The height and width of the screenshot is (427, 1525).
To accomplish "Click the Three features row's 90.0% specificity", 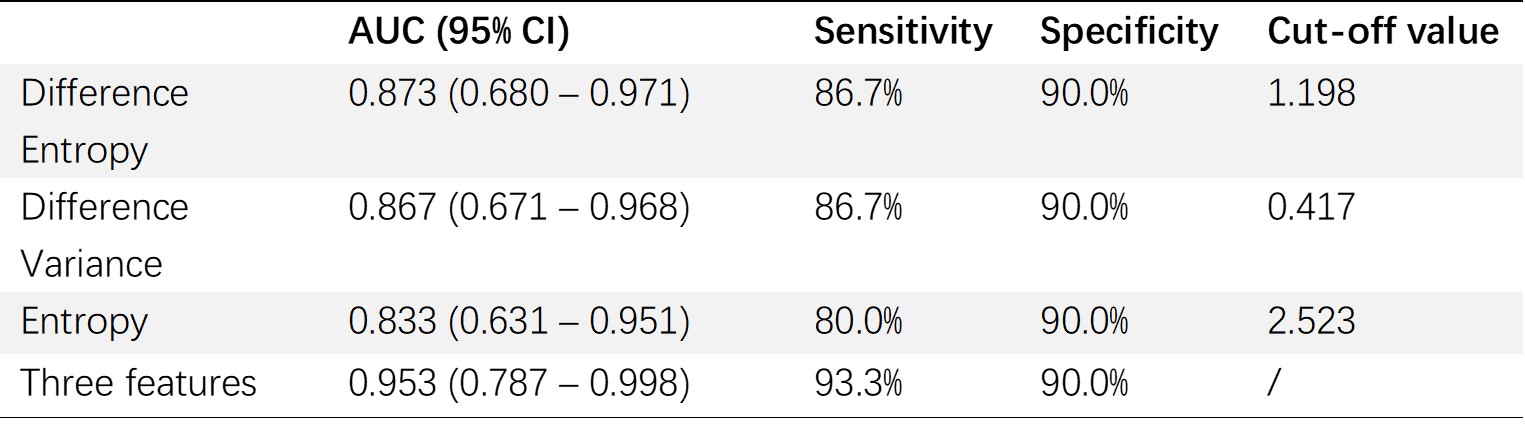I will pos(1085,383).
